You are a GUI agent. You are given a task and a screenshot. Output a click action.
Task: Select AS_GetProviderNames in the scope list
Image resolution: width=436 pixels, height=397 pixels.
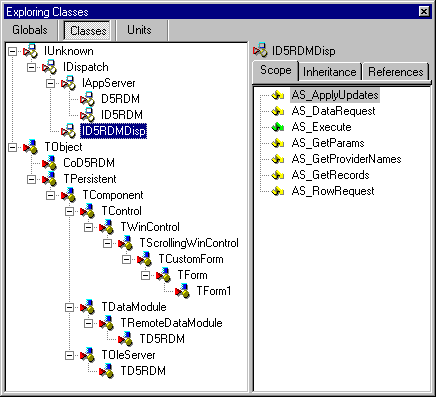[346, 159]
